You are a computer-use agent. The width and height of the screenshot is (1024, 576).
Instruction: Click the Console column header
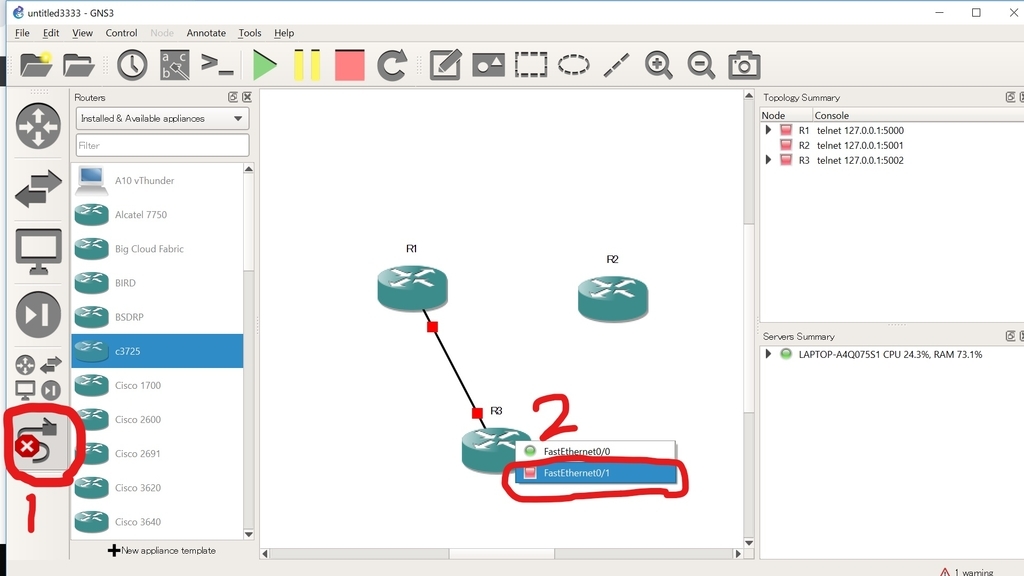pyautogui.click(x=918, y=115)
